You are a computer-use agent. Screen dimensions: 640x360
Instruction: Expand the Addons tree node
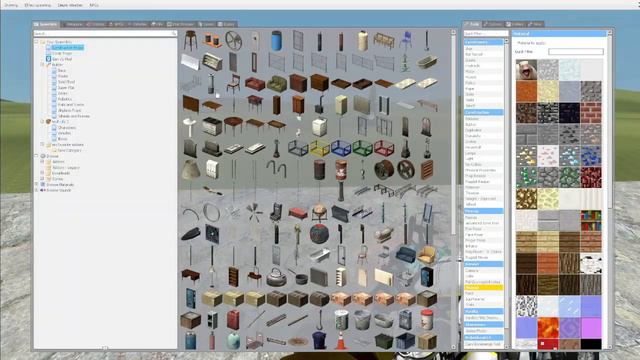42,162
